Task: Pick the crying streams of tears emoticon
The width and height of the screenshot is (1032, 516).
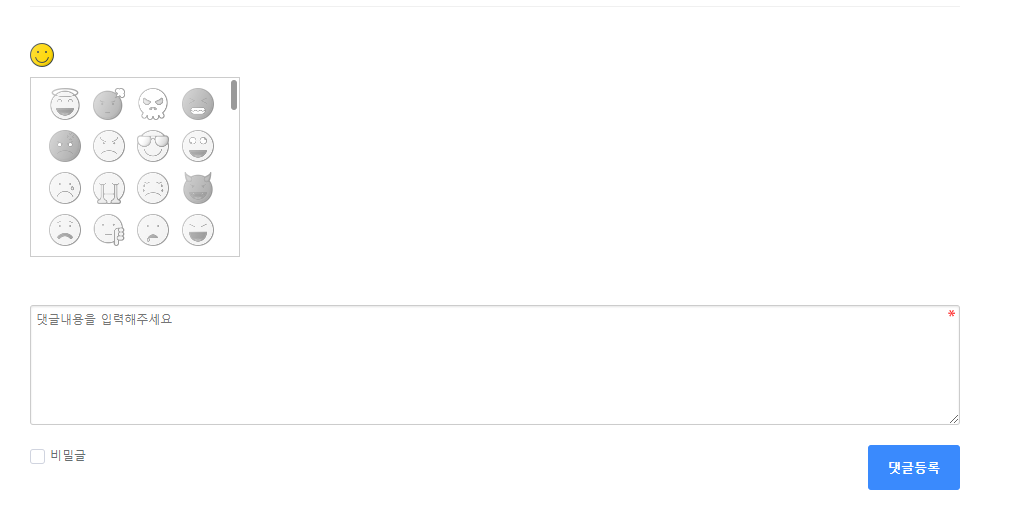Action: point(109,188)
